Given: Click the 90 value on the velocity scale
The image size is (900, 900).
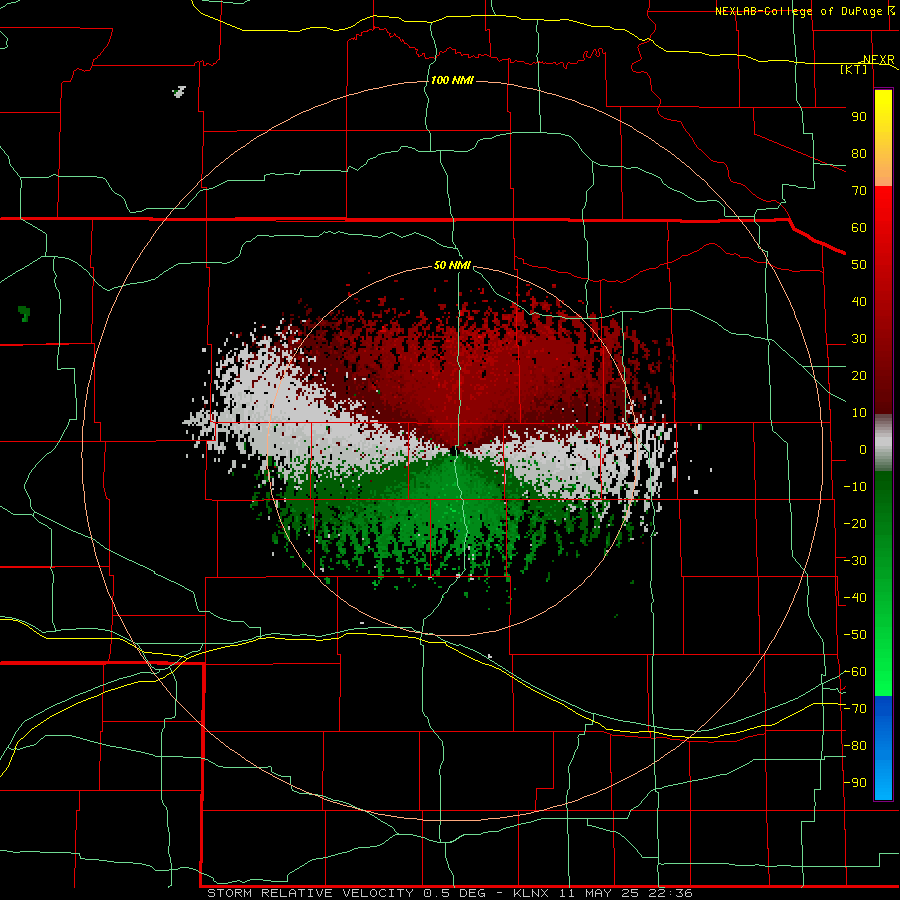Looking at the screenshot, I should [859, 117].
